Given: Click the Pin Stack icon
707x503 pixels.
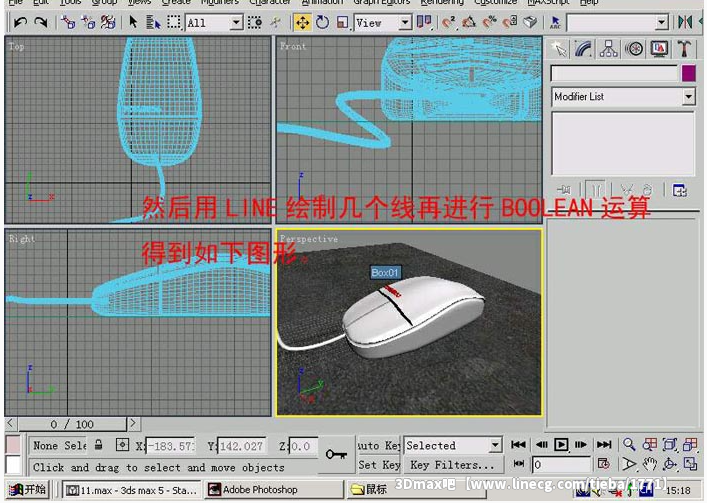Looking at the screenshot, I should click(564, 190).
